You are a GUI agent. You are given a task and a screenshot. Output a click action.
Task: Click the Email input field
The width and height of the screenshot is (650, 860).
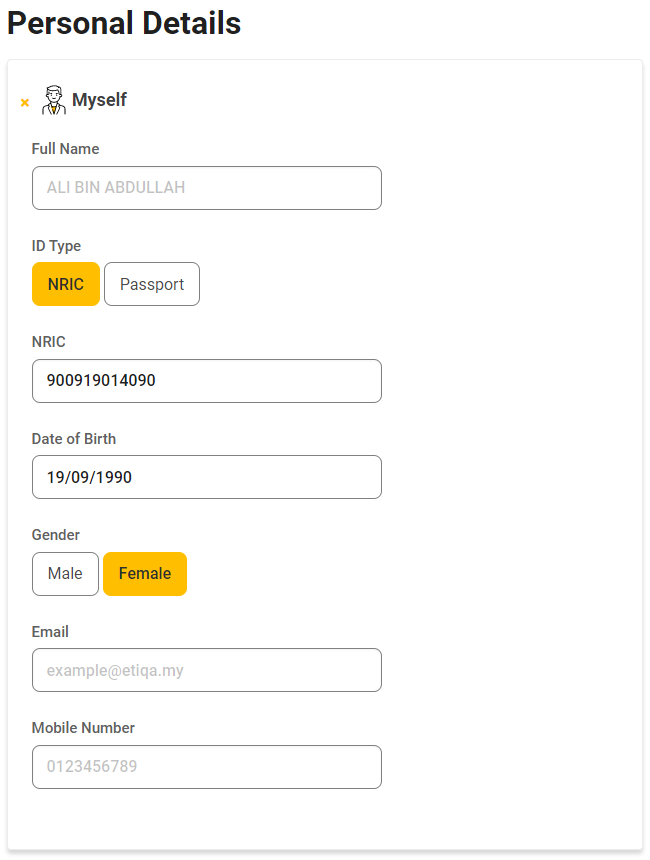coord(206,670)
